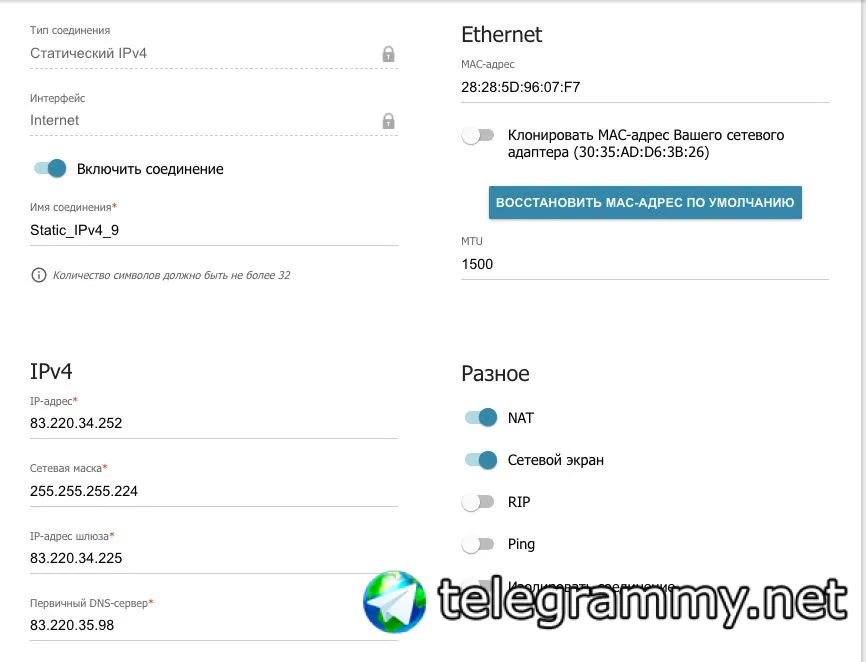
Task: Click the Telegram globe logo icon
Action: 394,602
